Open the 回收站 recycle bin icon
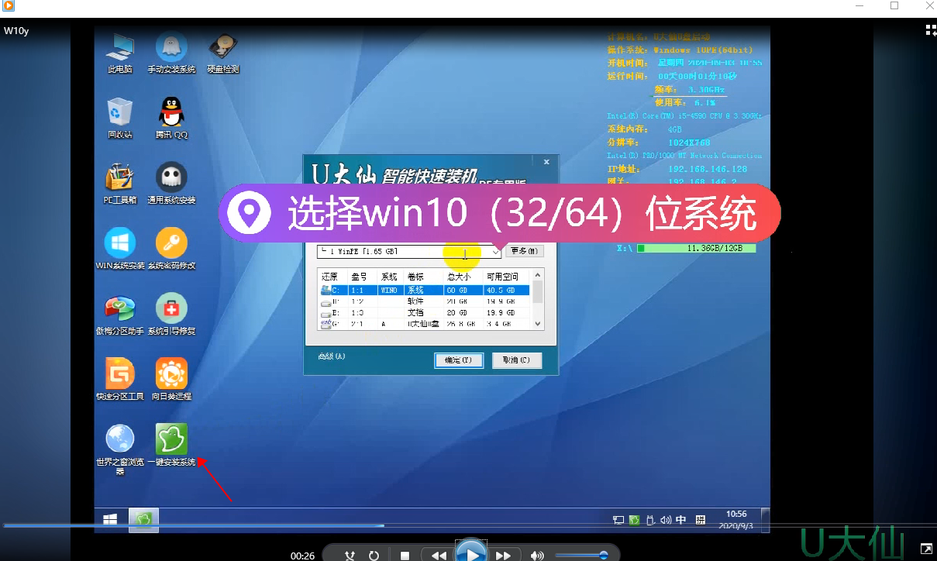 [120, 119]
